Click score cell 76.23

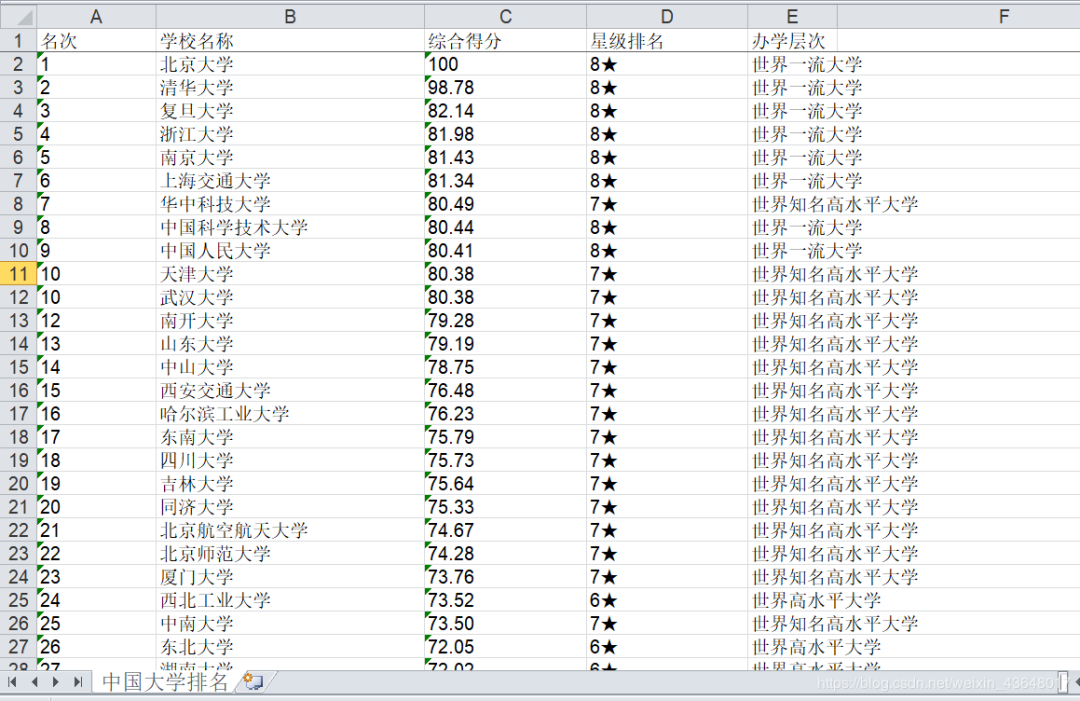click(505, 414)
